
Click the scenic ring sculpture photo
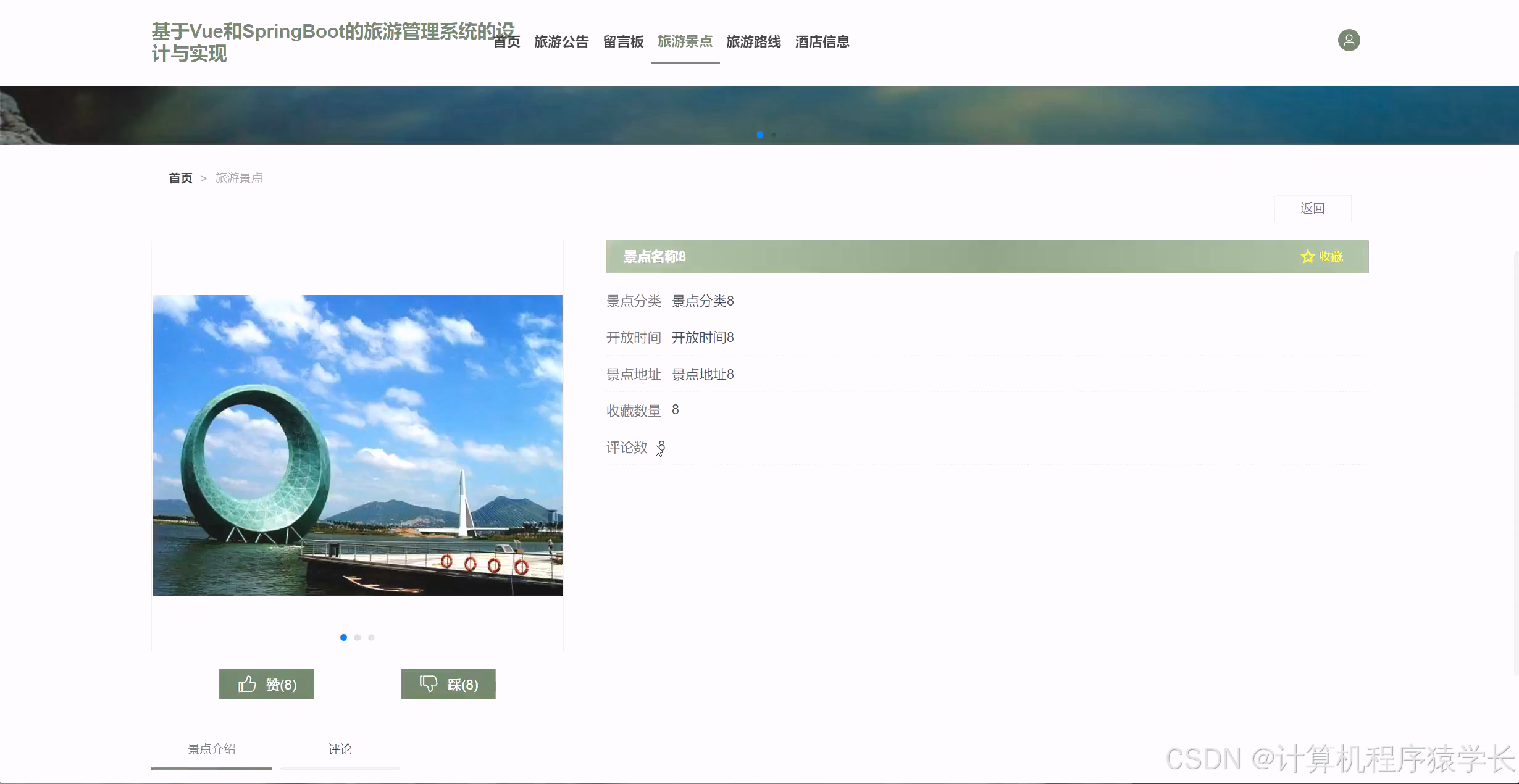tap(358, 445)
